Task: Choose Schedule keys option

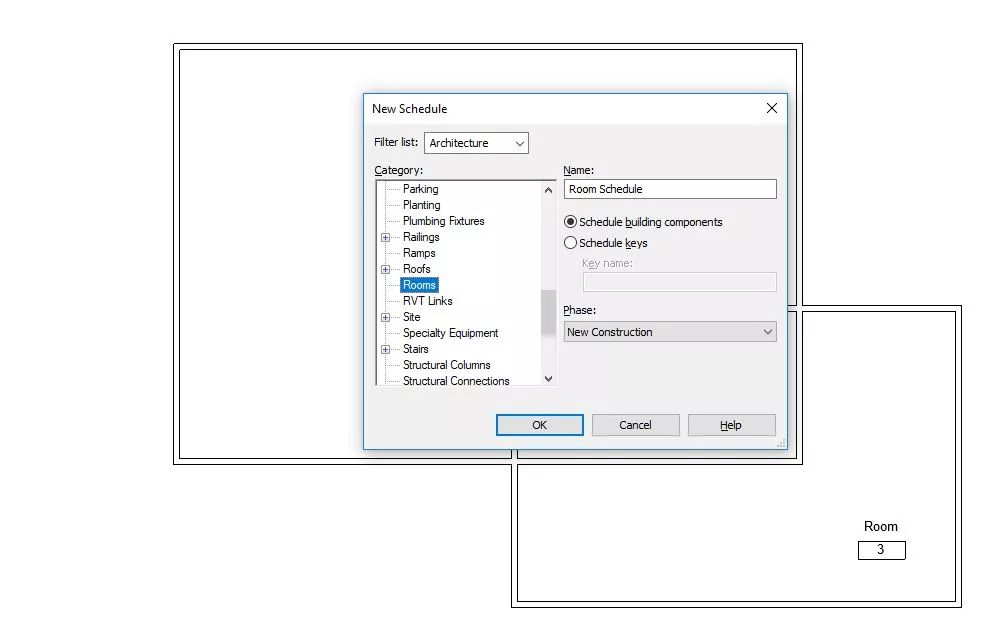Action: (606, 243)
